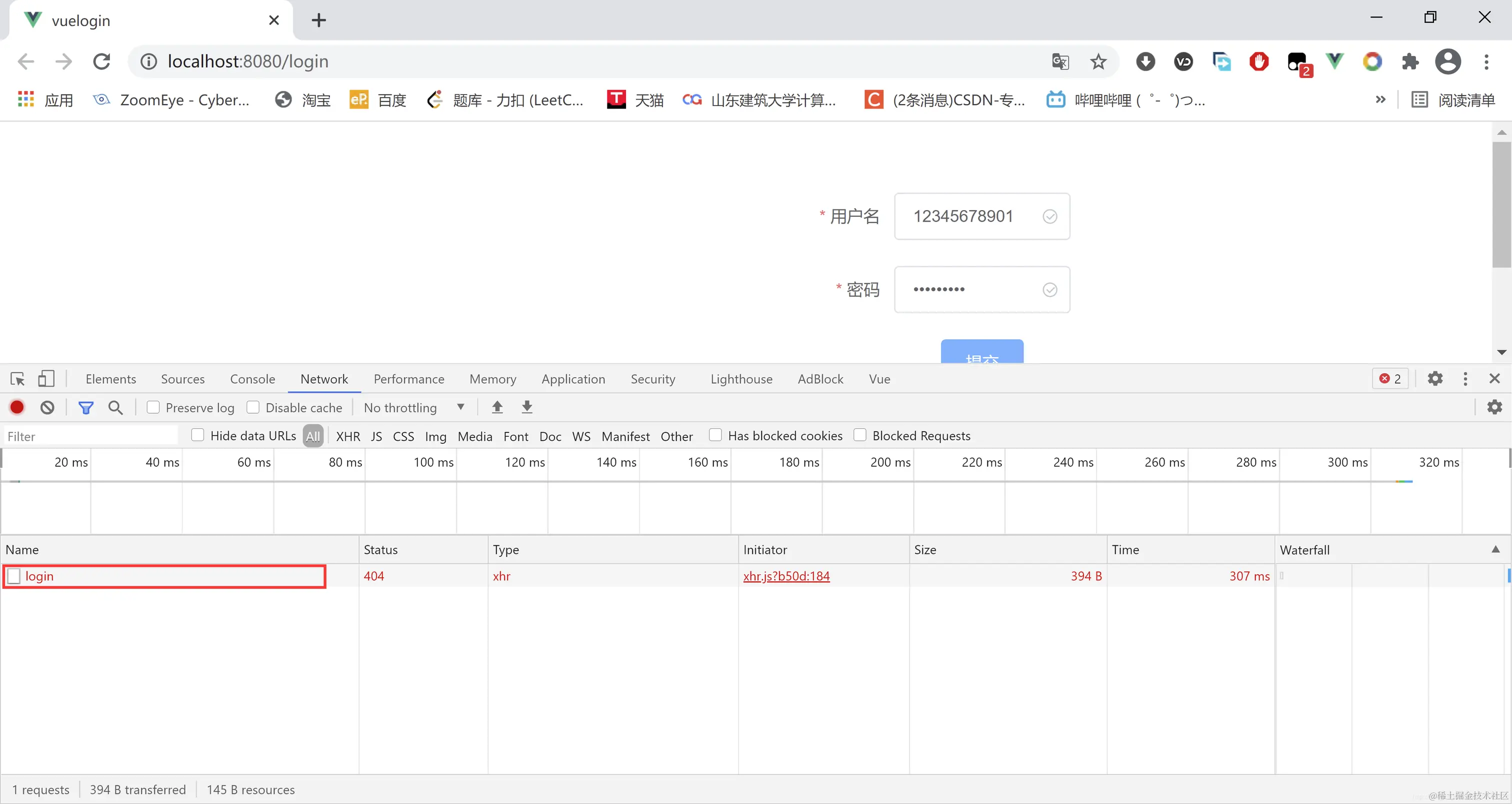Open the ZoomEye bookmark
The image size is (1512, 804).
[x=171, y=100]
